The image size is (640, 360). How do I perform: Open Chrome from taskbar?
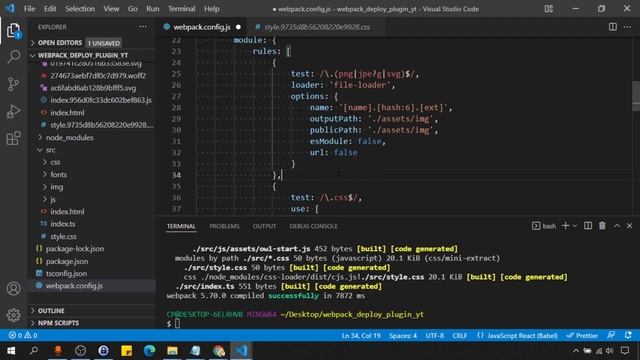pos(219,351)
